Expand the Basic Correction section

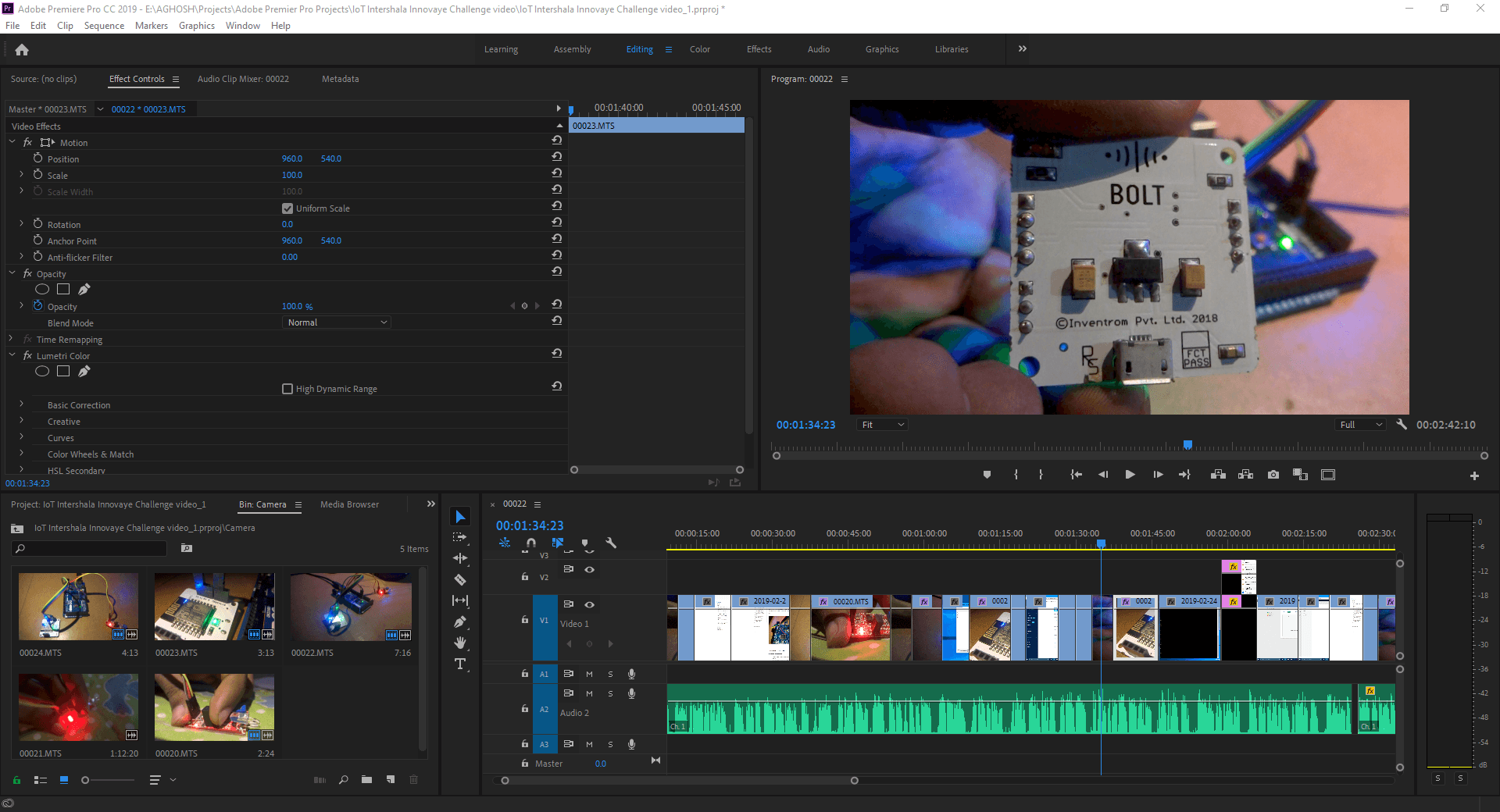tap(21, 404)
